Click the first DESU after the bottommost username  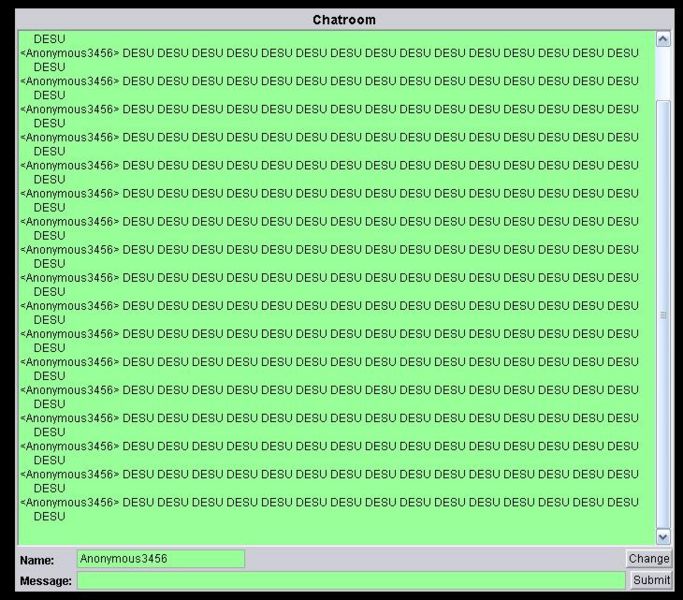click(138, 502)
